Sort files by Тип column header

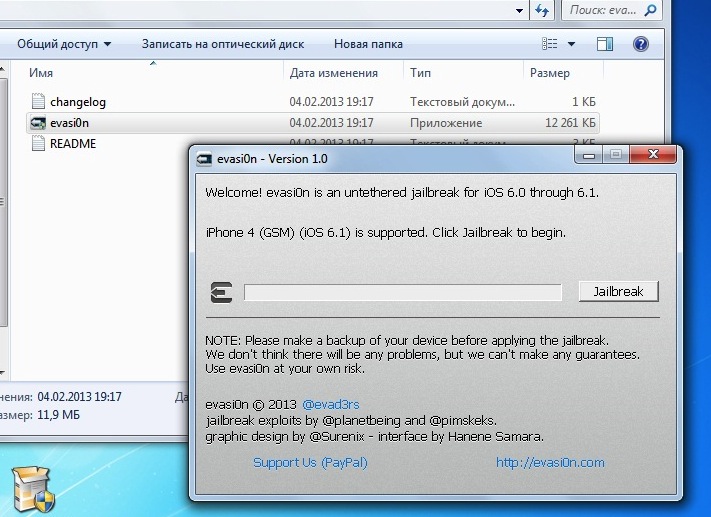420,73
